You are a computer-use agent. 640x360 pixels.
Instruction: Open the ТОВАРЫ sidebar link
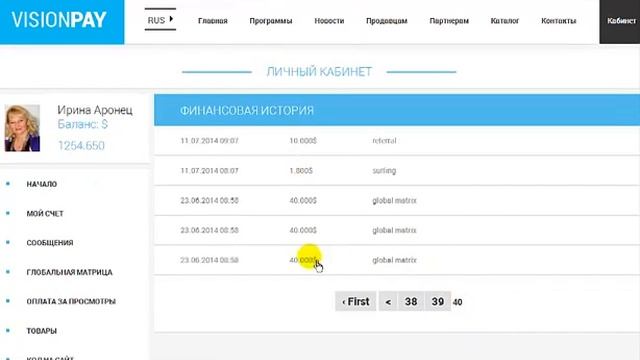click(x=42, y=331)
